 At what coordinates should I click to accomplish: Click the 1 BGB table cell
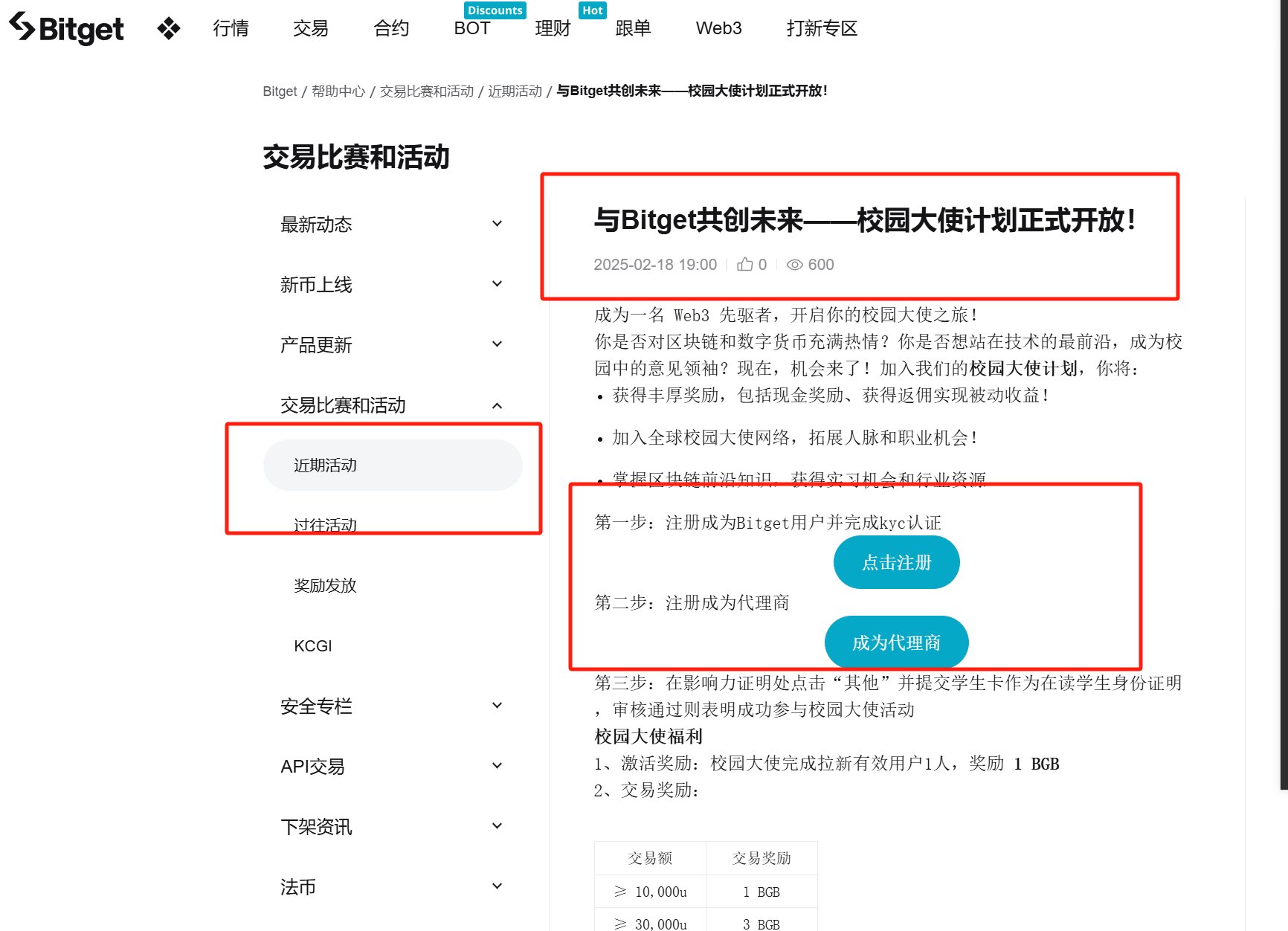[x=761, y=892]
